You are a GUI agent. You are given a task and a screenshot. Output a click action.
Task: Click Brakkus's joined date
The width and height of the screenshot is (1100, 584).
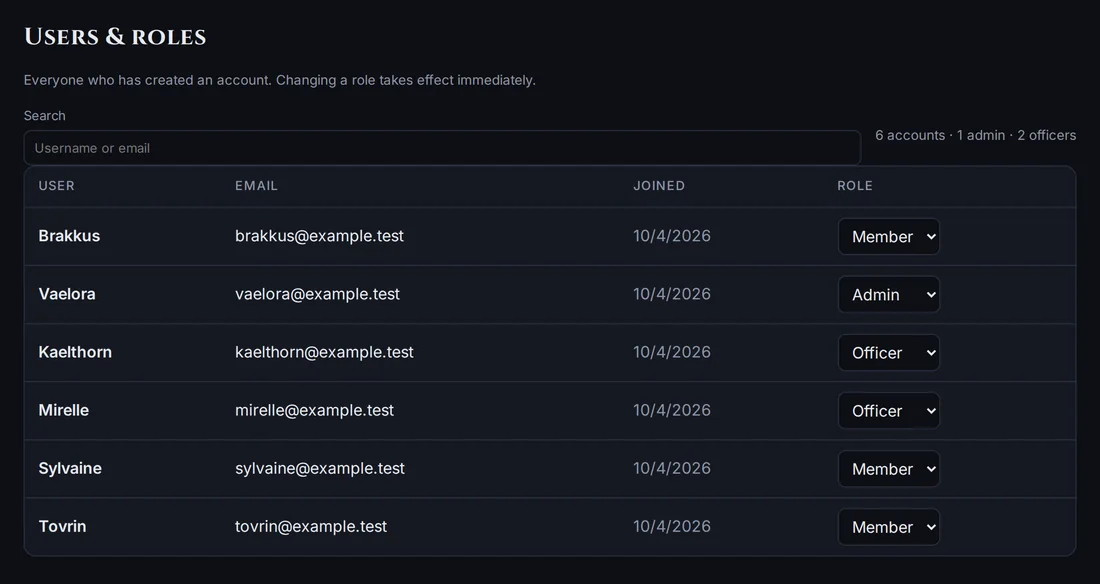pos(672,236)
